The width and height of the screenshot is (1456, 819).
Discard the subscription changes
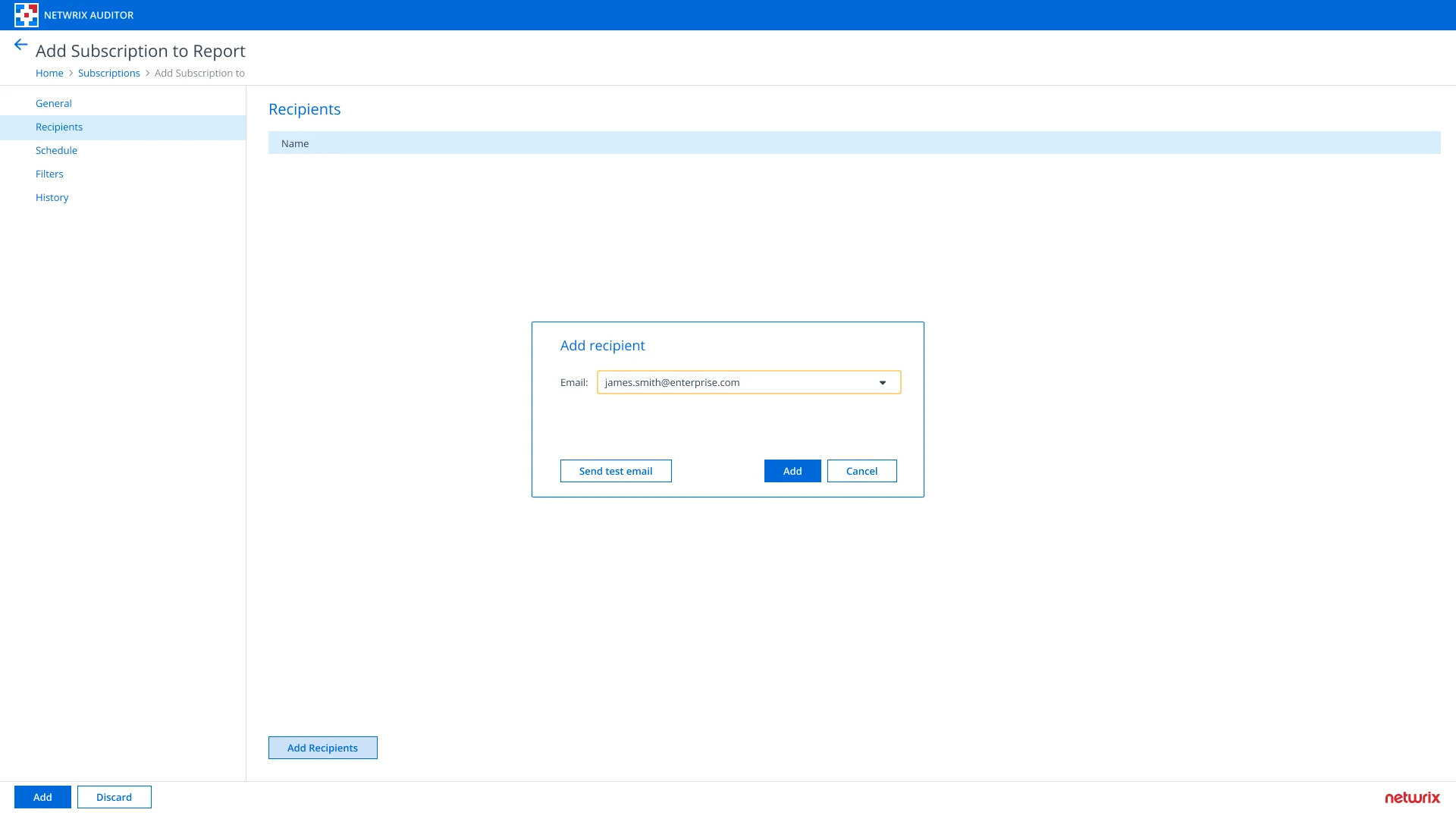click(115, 797)
